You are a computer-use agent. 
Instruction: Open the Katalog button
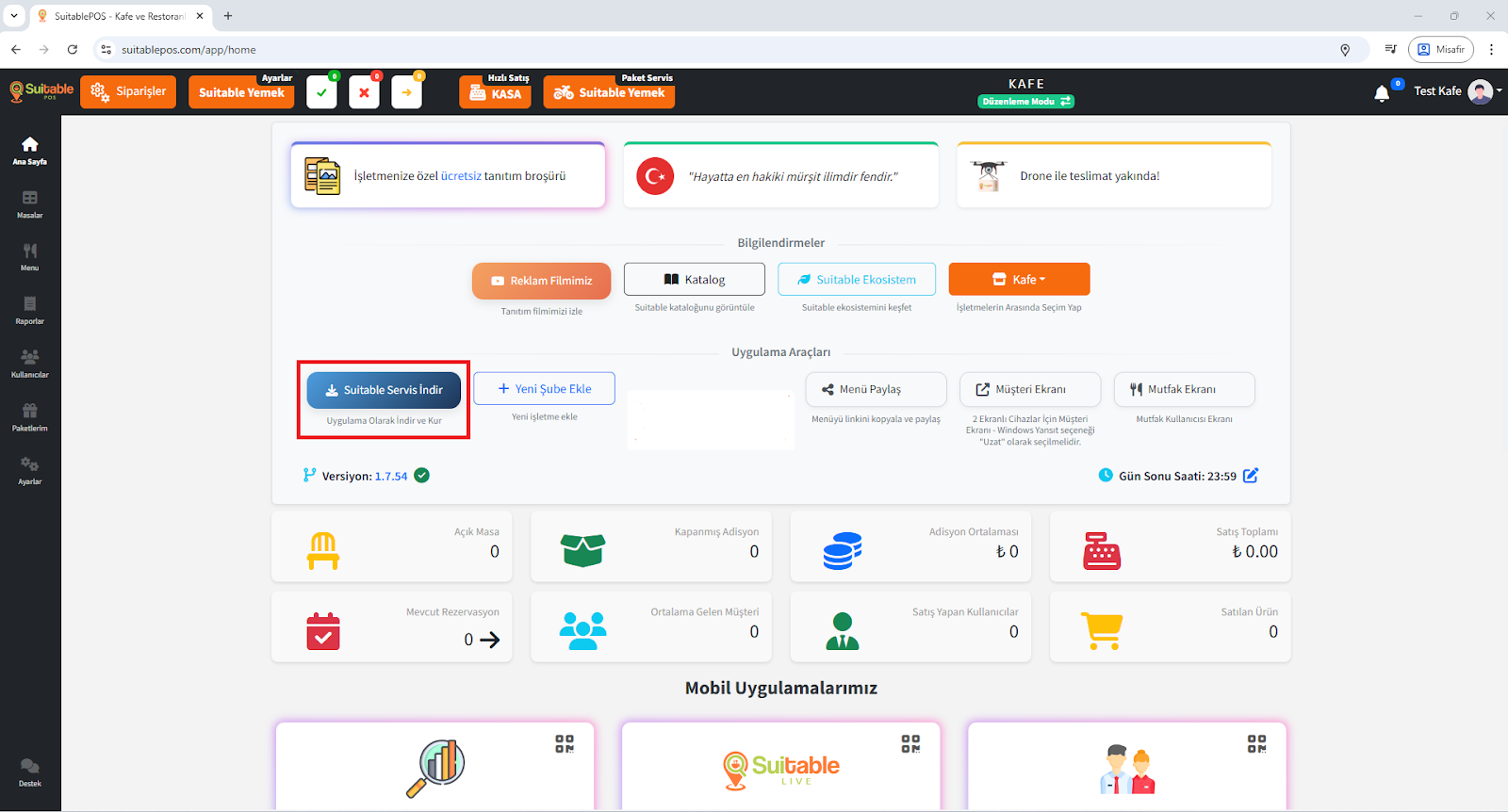point(695,279)
